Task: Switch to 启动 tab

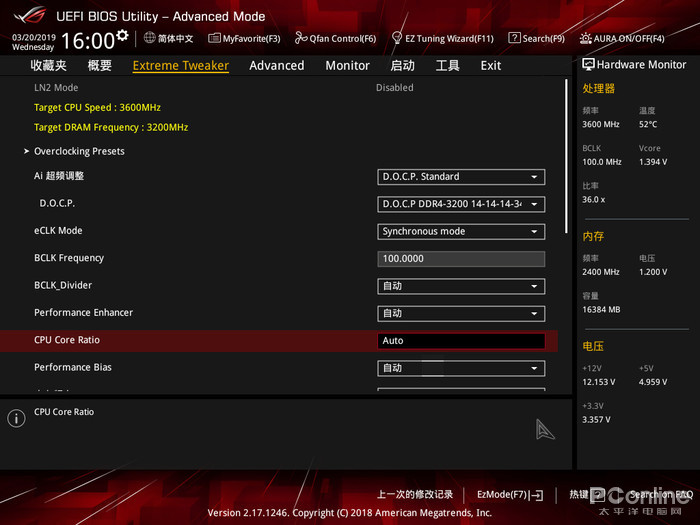Action: [402, 66]
